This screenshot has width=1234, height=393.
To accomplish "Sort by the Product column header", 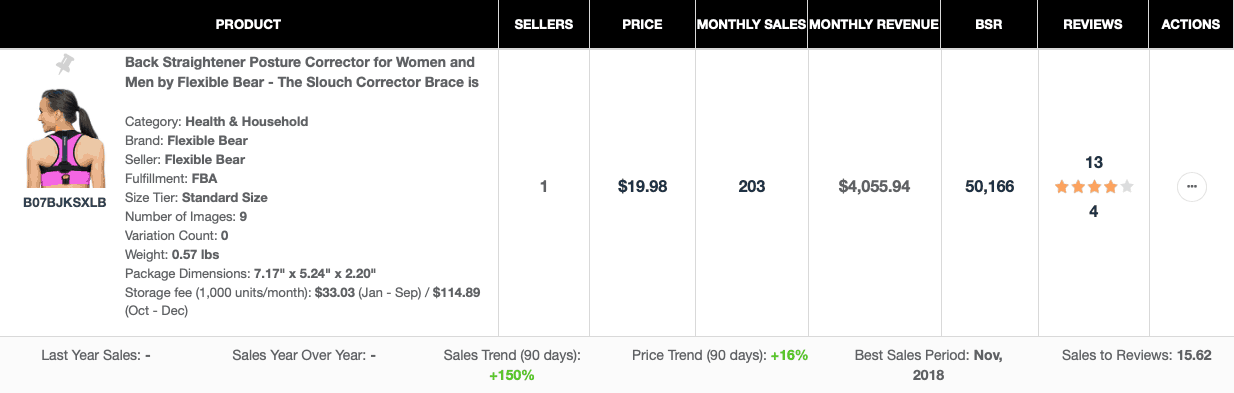I will coord(248,24).
